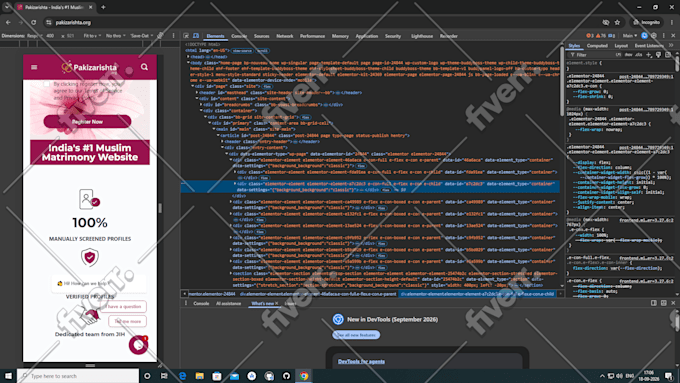Toggle the device toolbar emulation
The height and width of the screenshot is (383, 680).
click(x=196, y=36)
